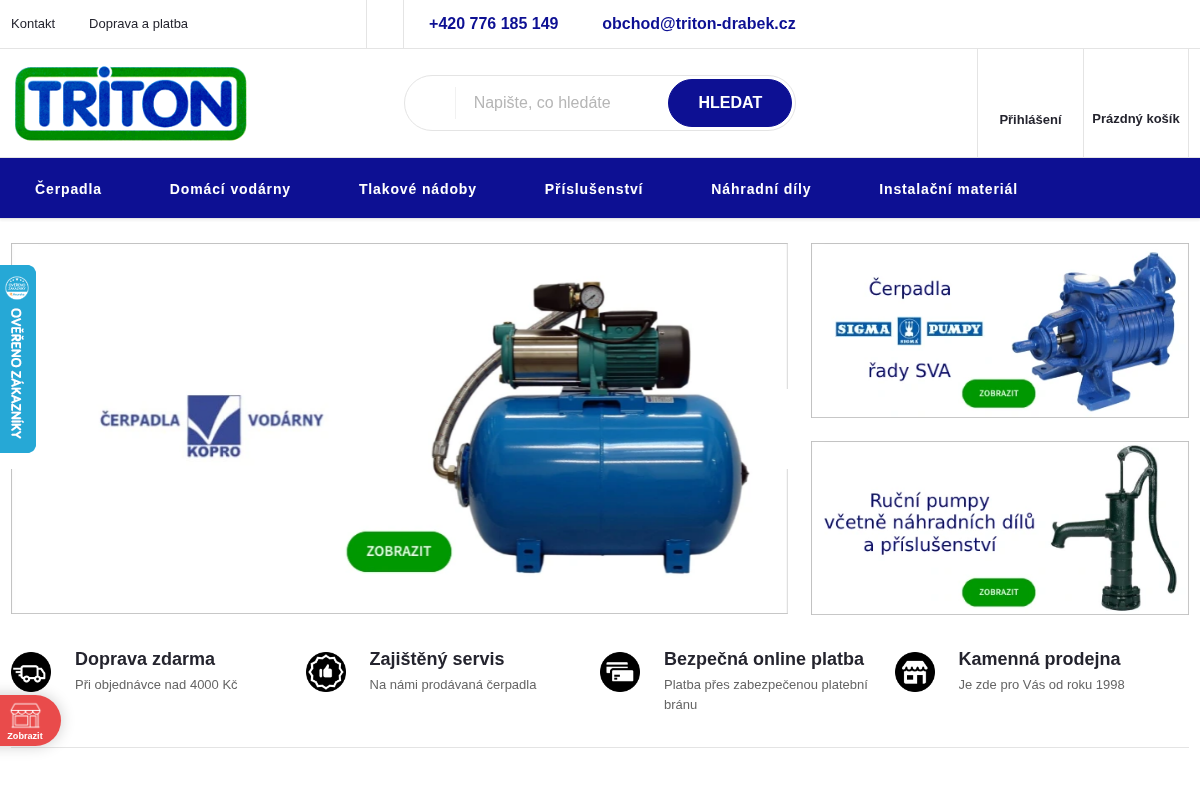Click the text 'Je zde pro Vás od roku 1998'
Viewport: 1200px width, 800px height.
point(1042,685)
